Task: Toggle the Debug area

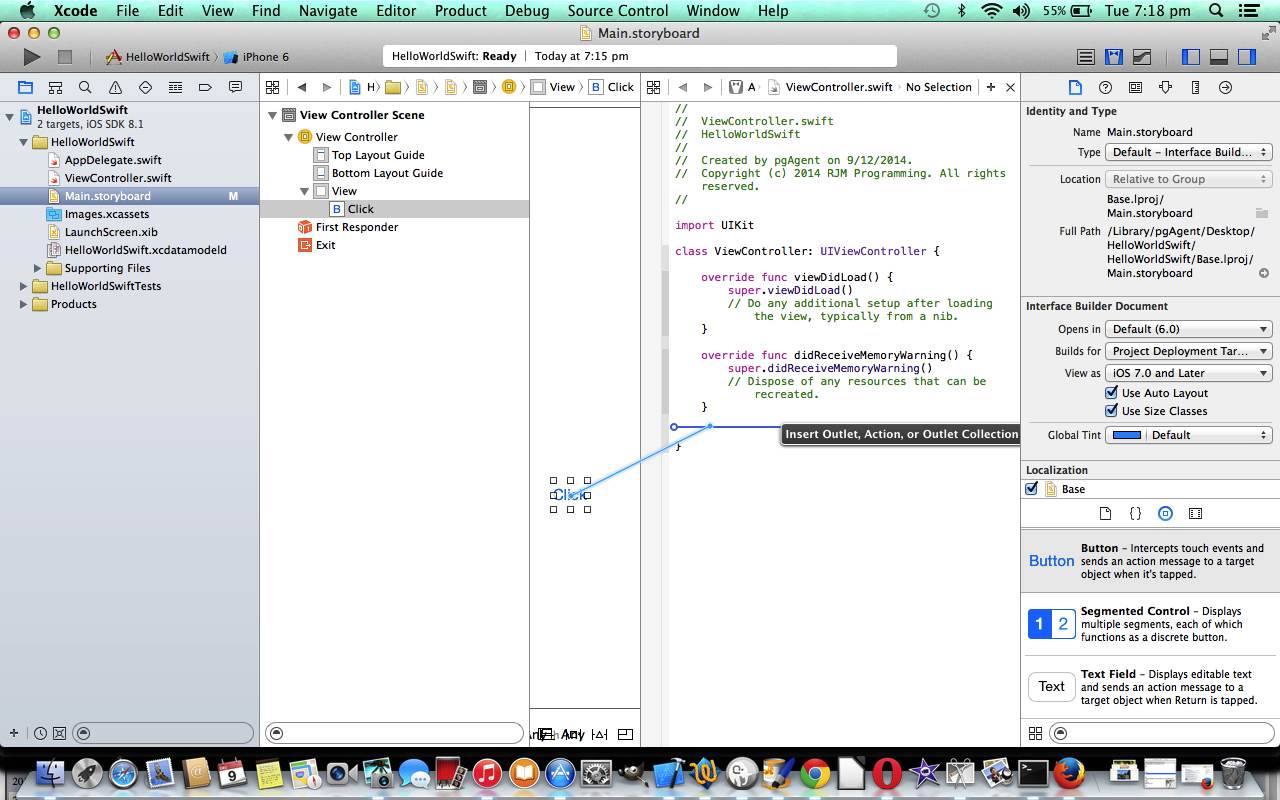Action: pos(1219,57)
